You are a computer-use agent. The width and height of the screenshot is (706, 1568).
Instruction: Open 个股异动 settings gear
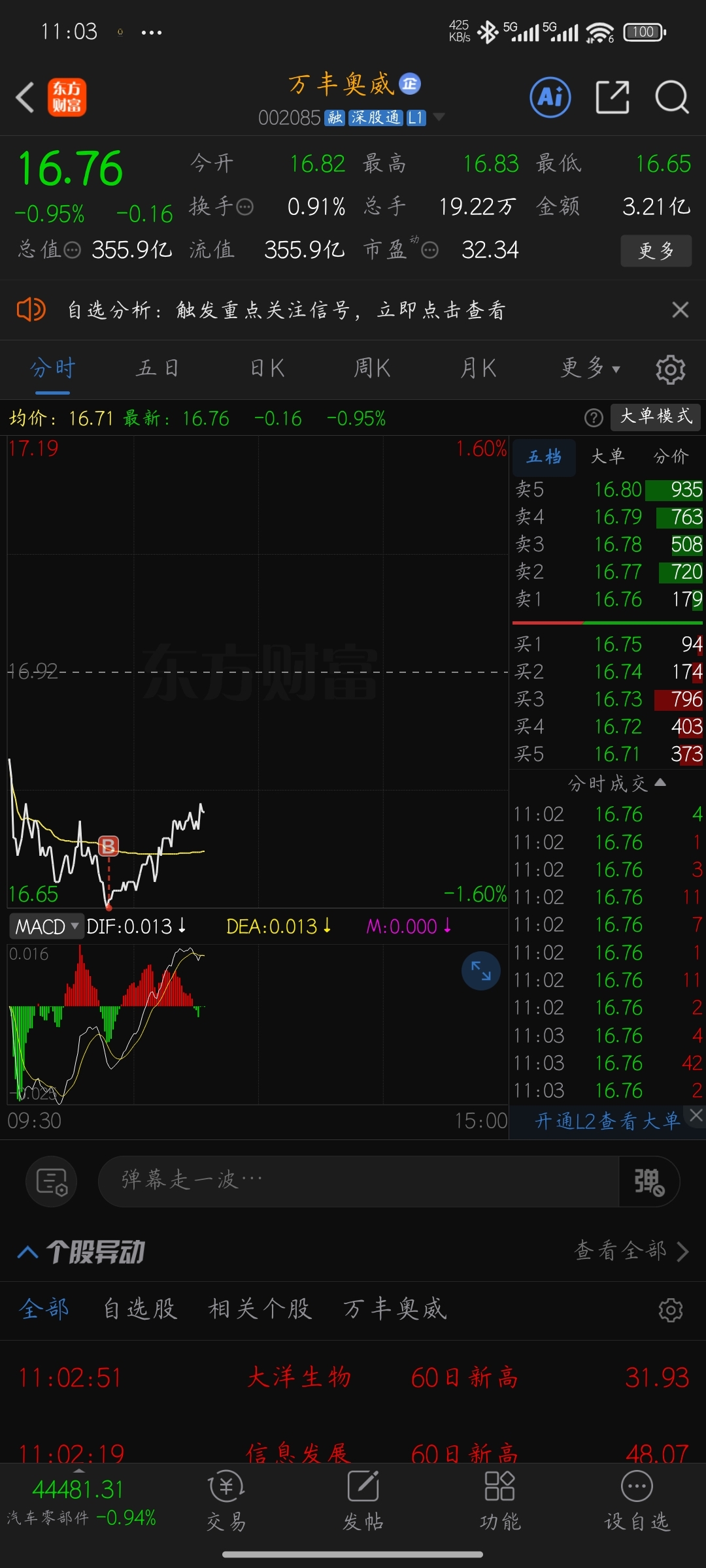[x=671, y=1309]
